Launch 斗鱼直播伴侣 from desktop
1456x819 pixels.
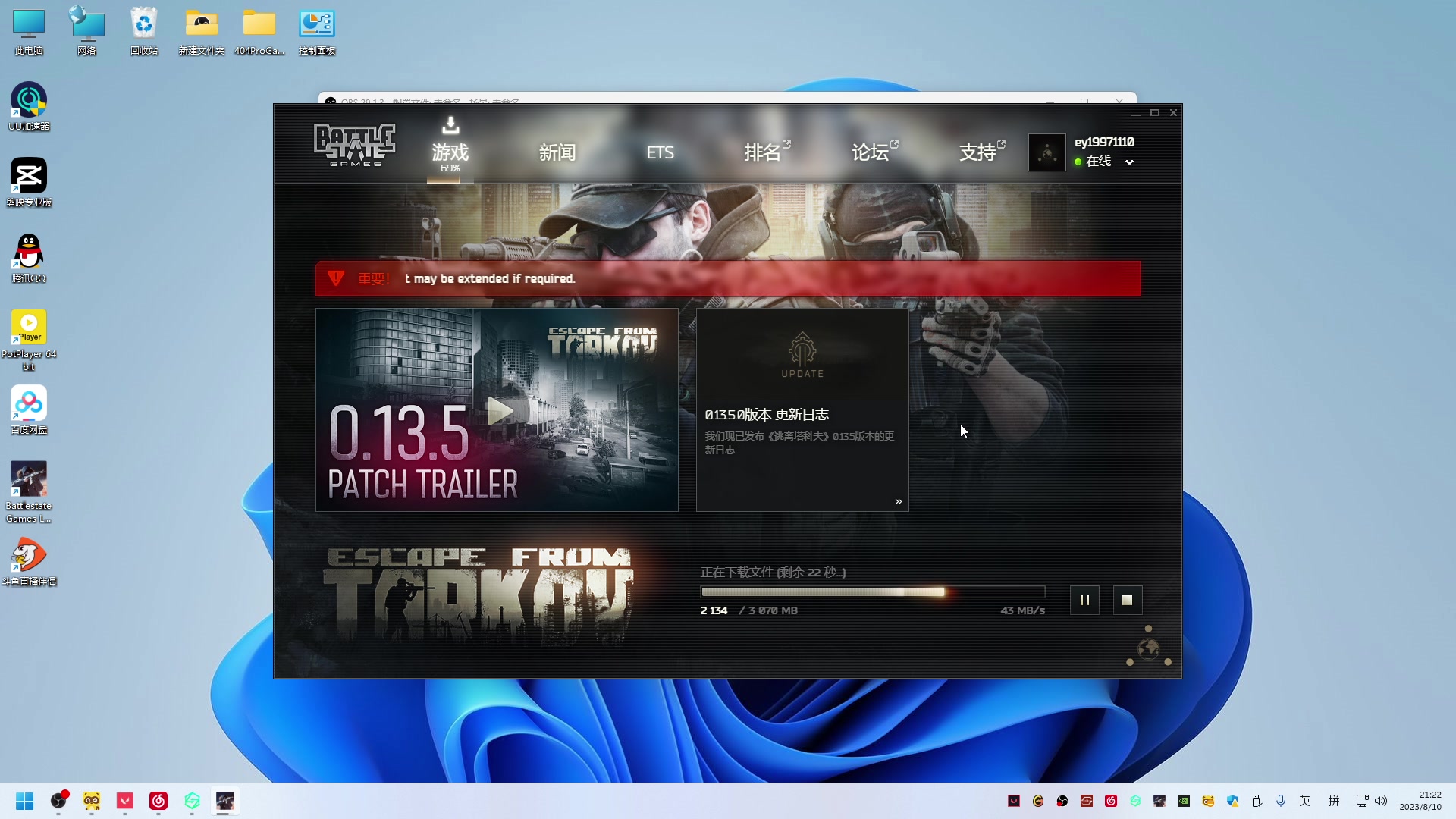29,562
